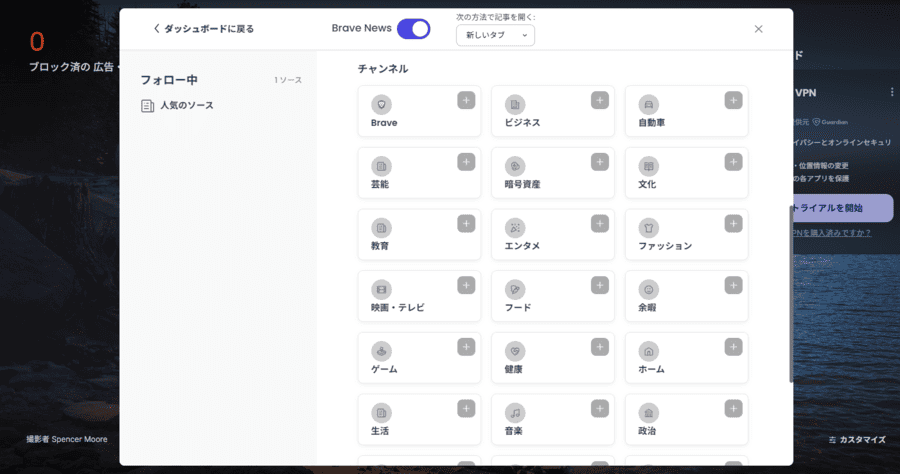Image resolution: width=900 pixels, height=474 pixels.
Task: Follow the 余暇 channel plus button
Action: click(x=734, y=285)
